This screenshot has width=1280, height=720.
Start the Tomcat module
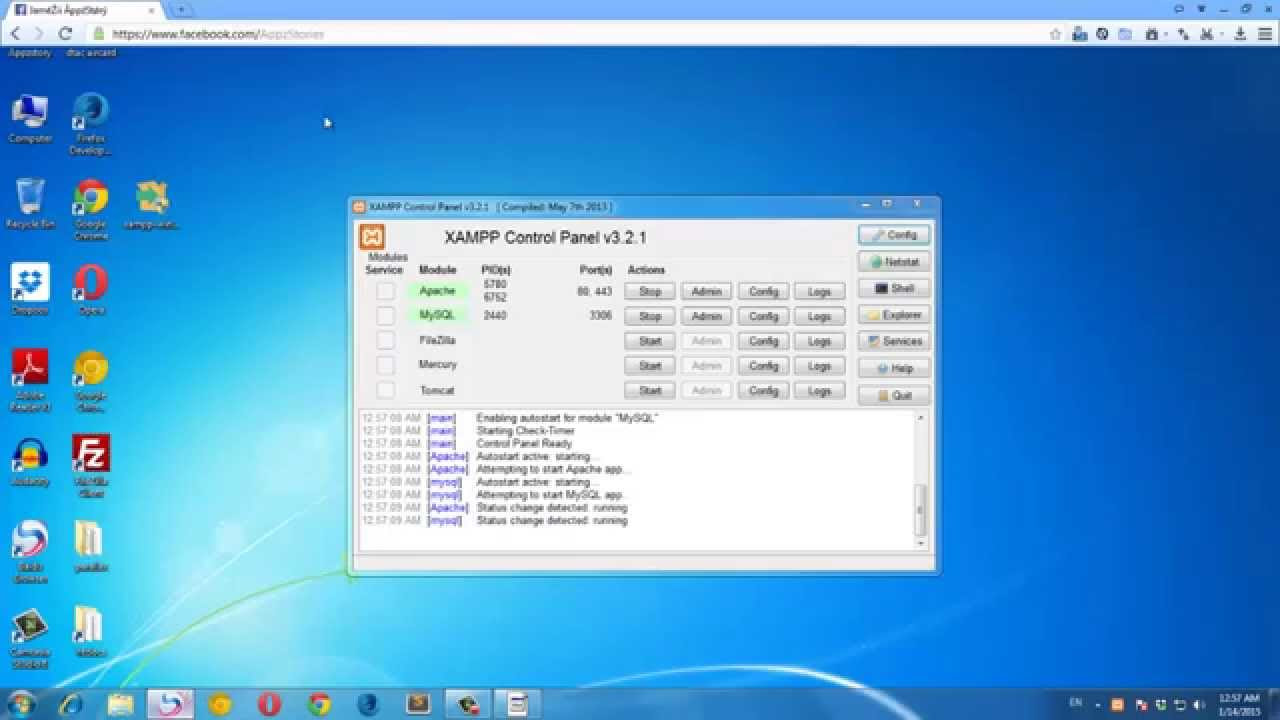pyautogui.click(x=650, y=391)
